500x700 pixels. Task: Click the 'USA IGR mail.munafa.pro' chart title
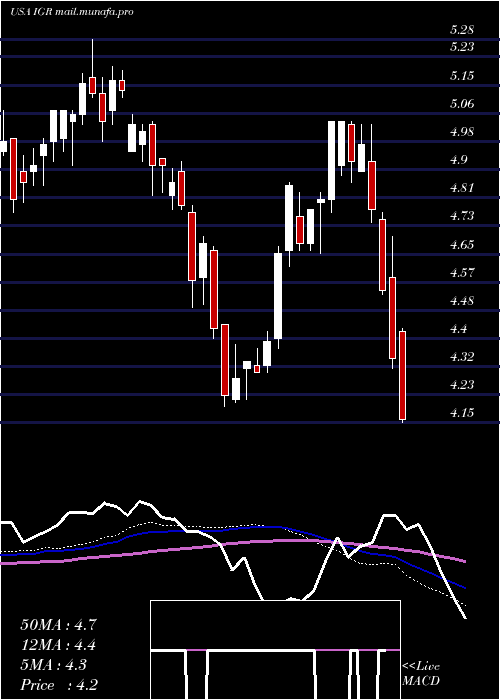pos(72,12)
